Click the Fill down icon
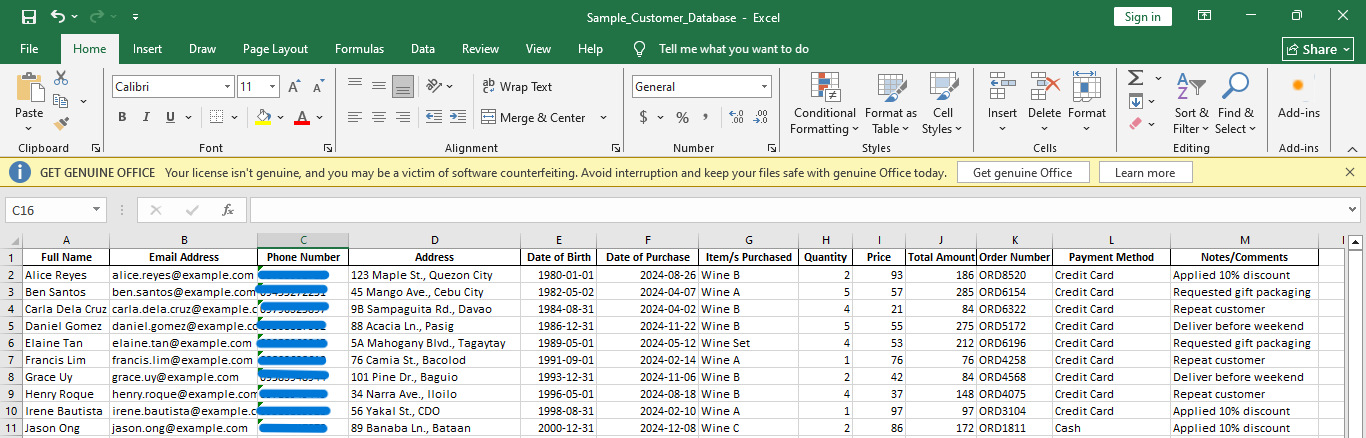Image resolution: width=1366 pixels, height=438 pixels. point(1135,101)
